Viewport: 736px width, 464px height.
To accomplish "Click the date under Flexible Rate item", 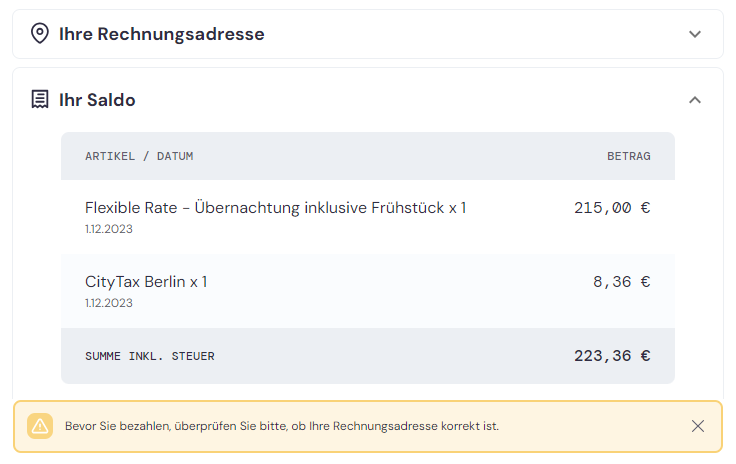I will (109, 229).
